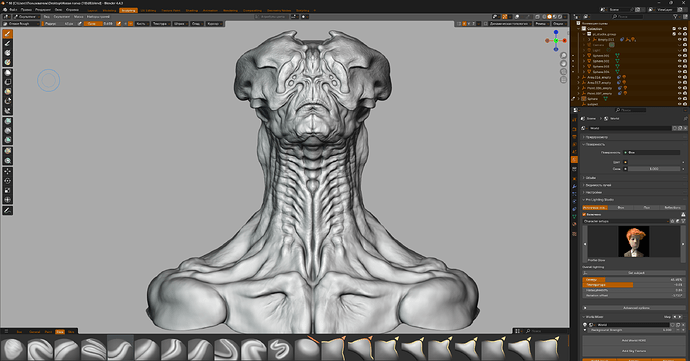Click the zoom magnifier icon in viewport
Viewport: 690px width, 361px height.
point(563,55)
